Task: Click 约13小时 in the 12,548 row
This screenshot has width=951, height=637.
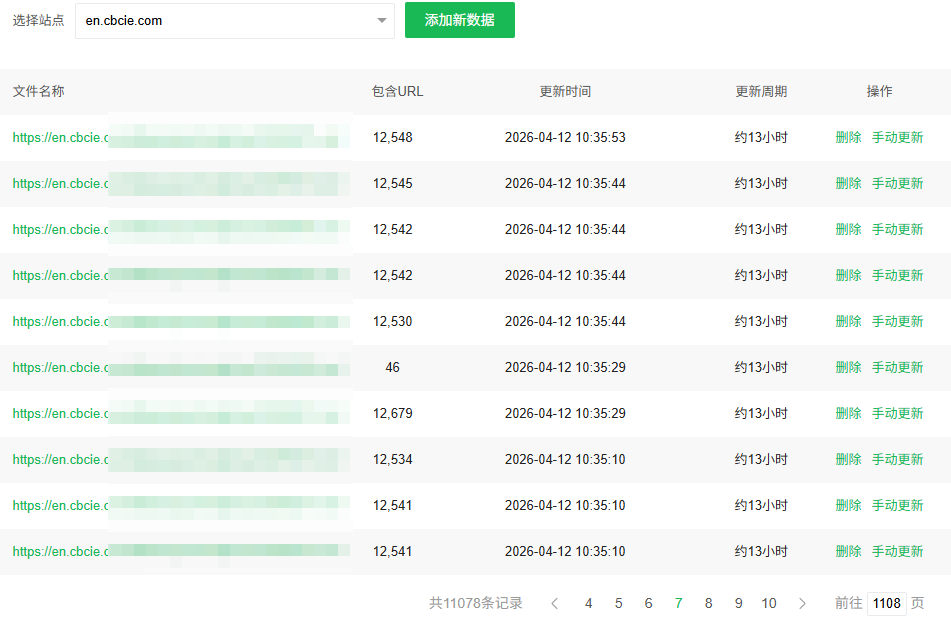Action: [x=761, y=138]
